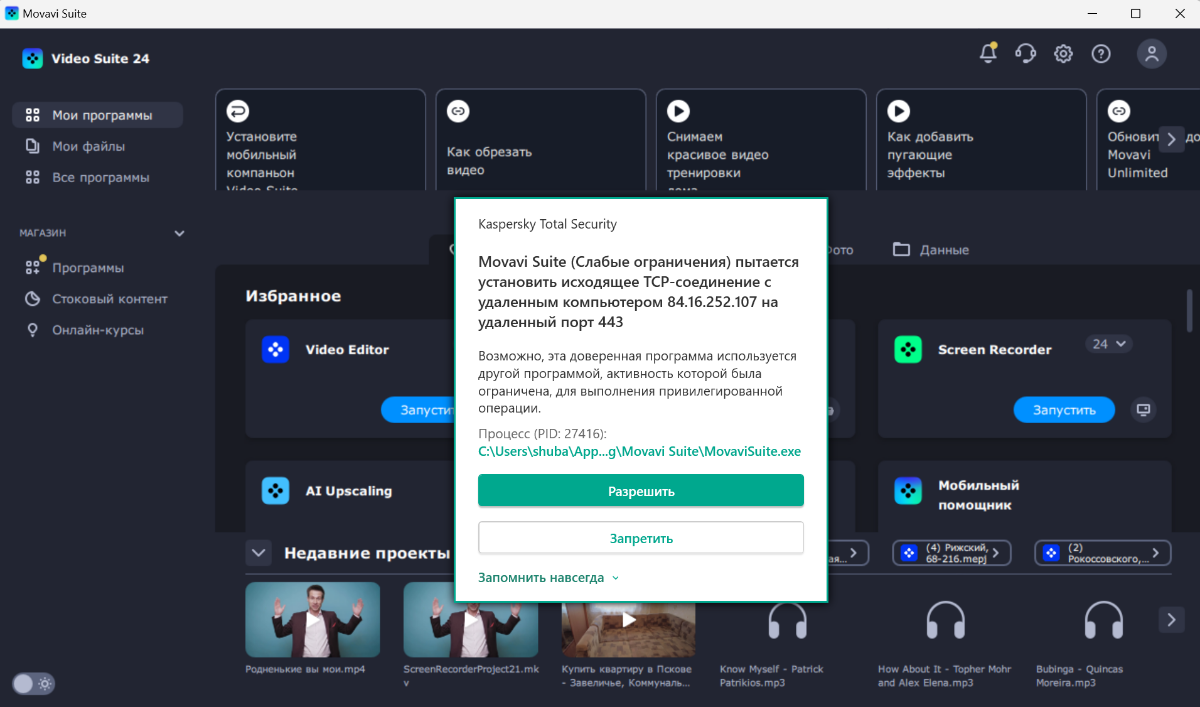Viewport: 1200px width, 707px height.
Task: Click the Screen Recorder app icon
Action: (x=908, y=349)
